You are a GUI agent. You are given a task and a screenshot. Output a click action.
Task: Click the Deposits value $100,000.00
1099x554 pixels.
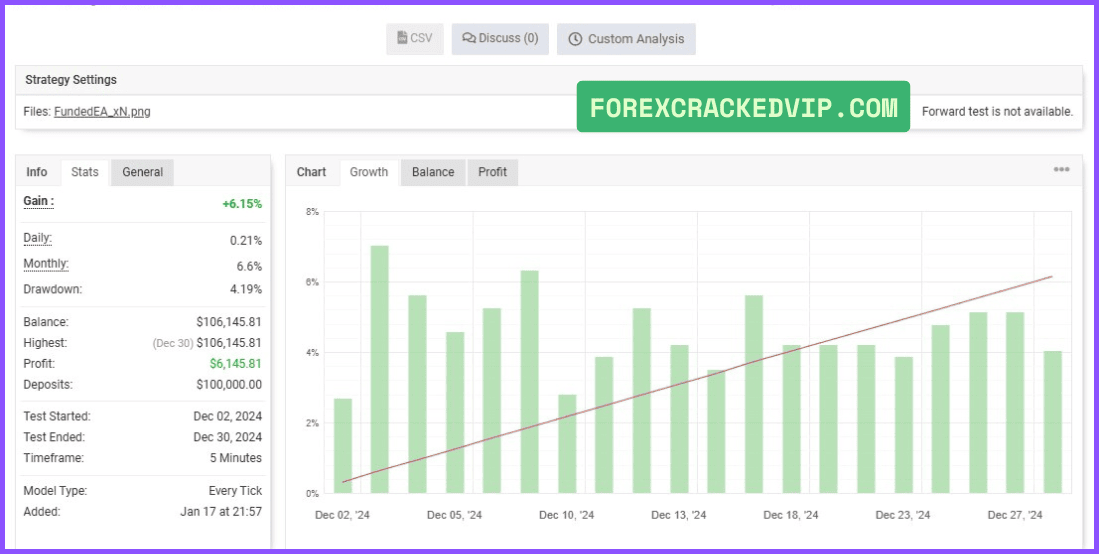click(228, 384)
